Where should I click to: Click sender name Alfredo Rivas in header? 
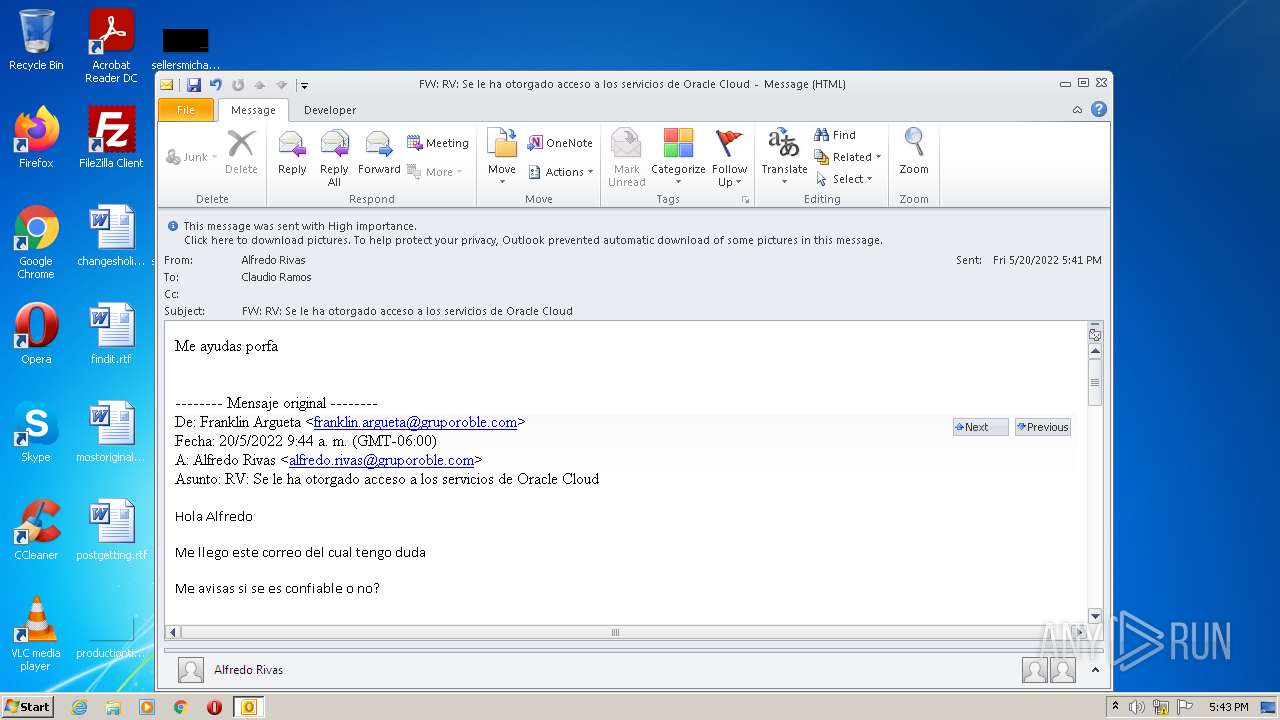[x=273, y=260]
